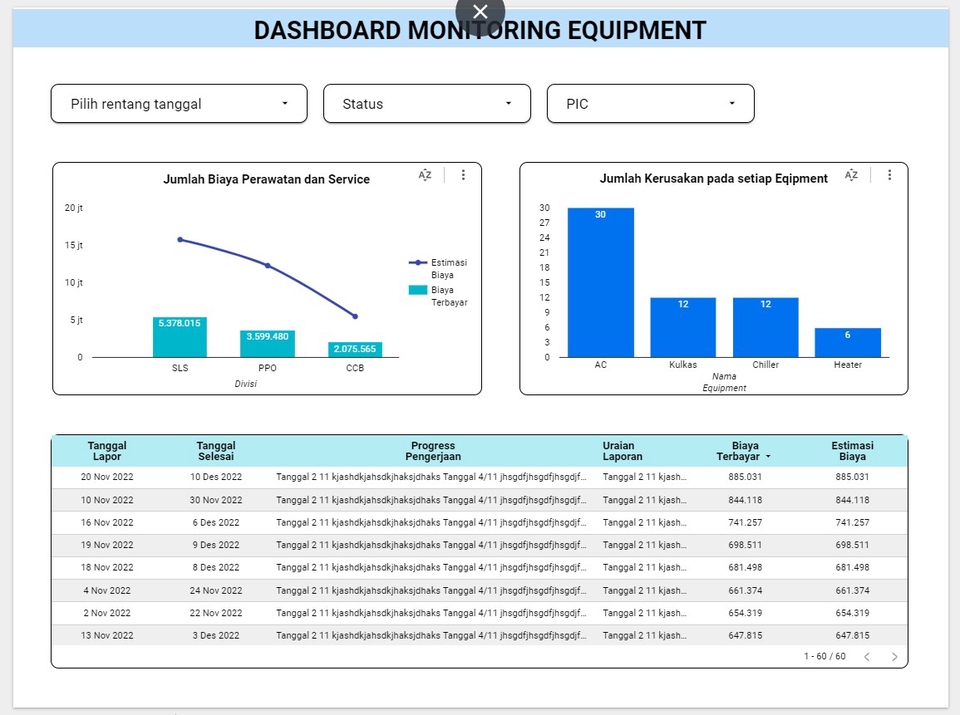Open more options for Jumlah Biaya Perawatan chart
Screen dimensions: 960x715
pyautogui.click(x=463, y=175)
